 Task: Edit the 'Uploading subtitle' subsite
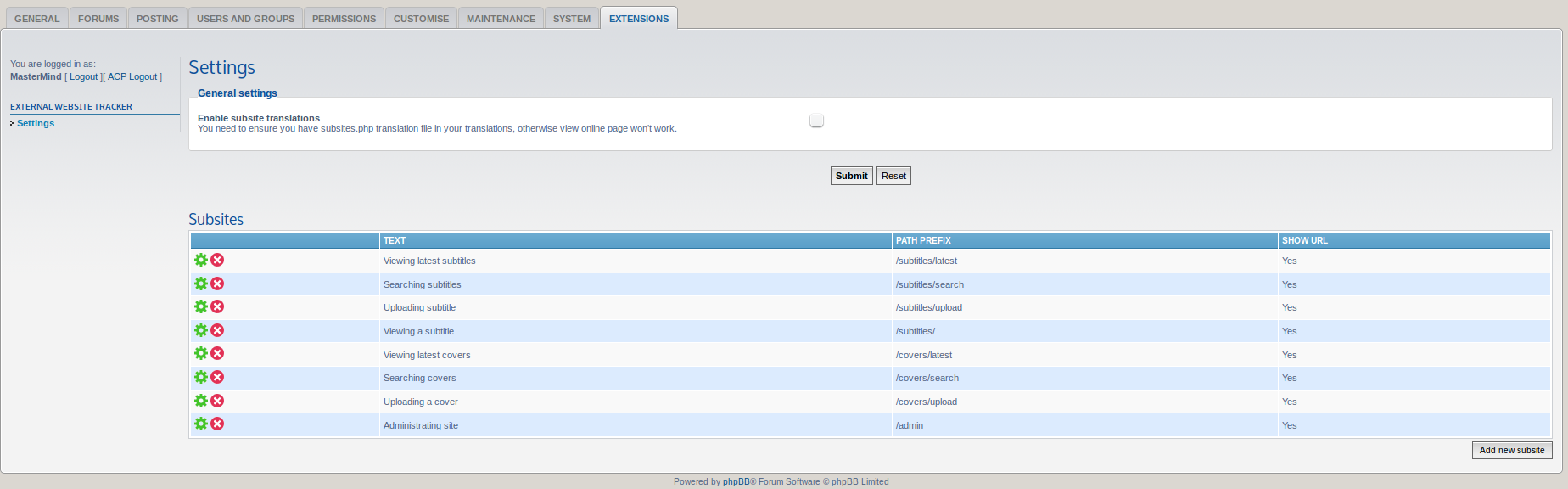point(201,306)
